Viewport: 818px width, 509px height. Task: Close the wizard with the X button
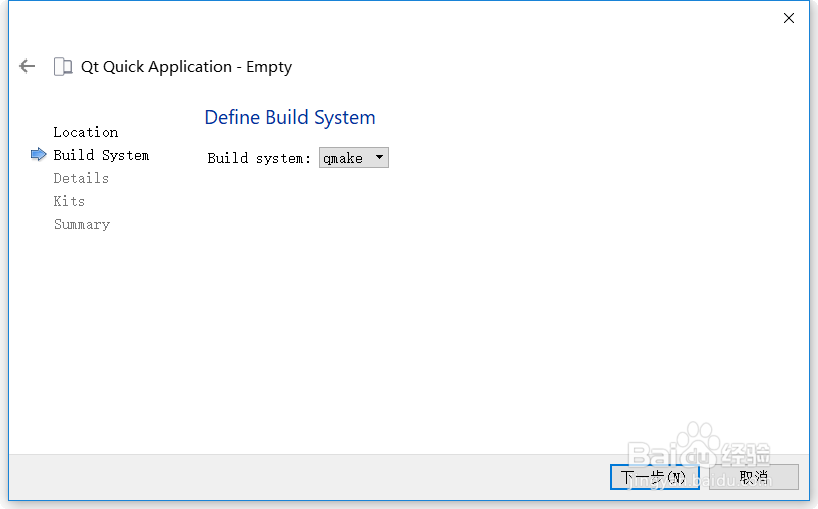tap(789, 18)
